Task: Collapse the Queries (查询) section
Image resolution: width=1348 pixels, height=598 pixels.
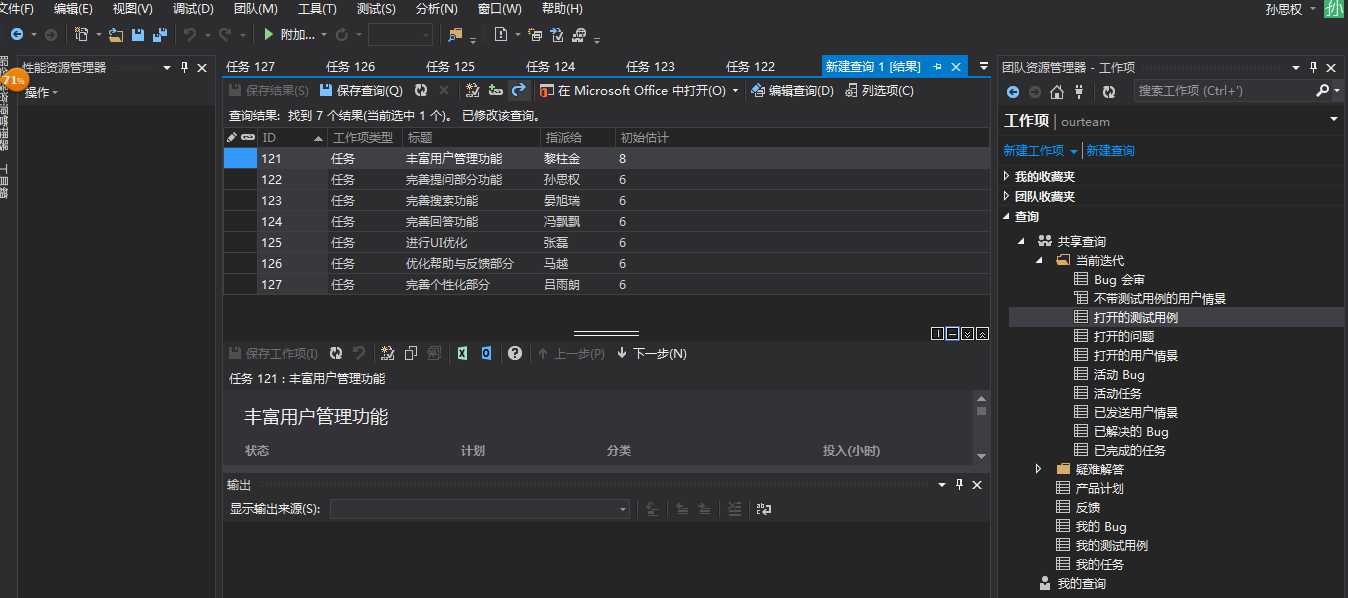Action: [1007, 217]
